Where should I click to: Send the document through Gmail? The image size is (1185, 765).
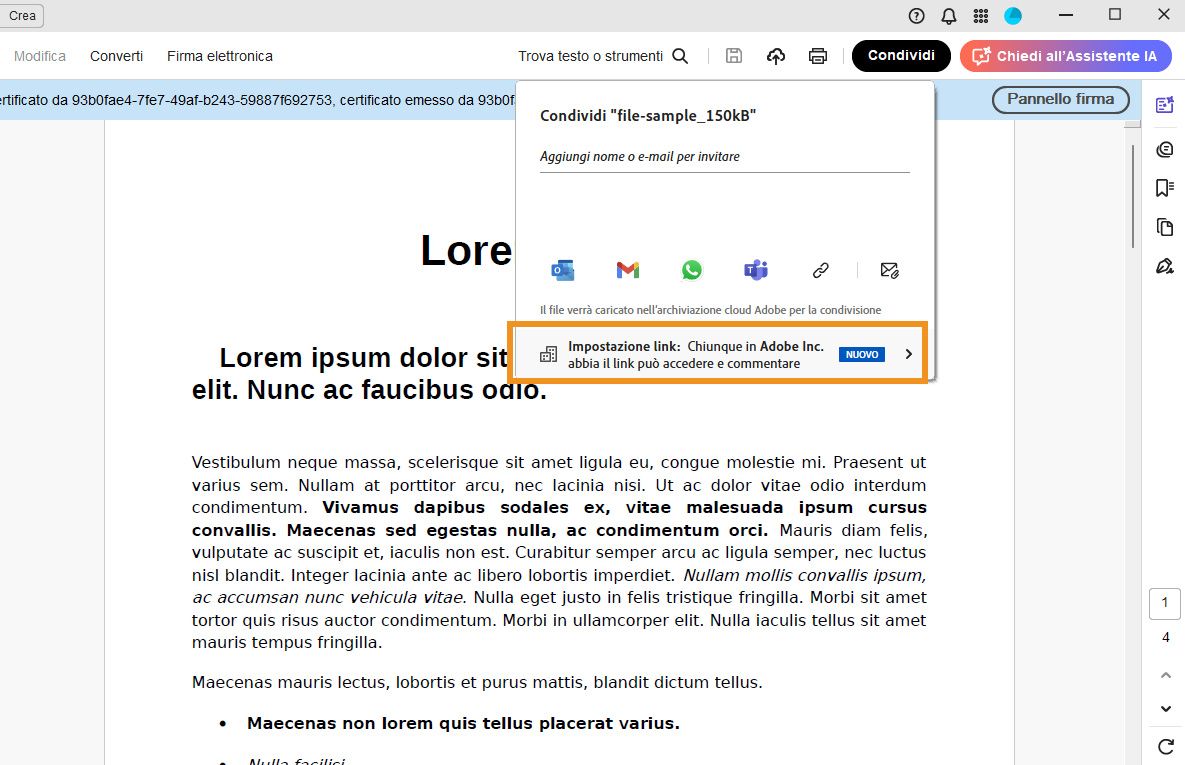pos(627,269)
